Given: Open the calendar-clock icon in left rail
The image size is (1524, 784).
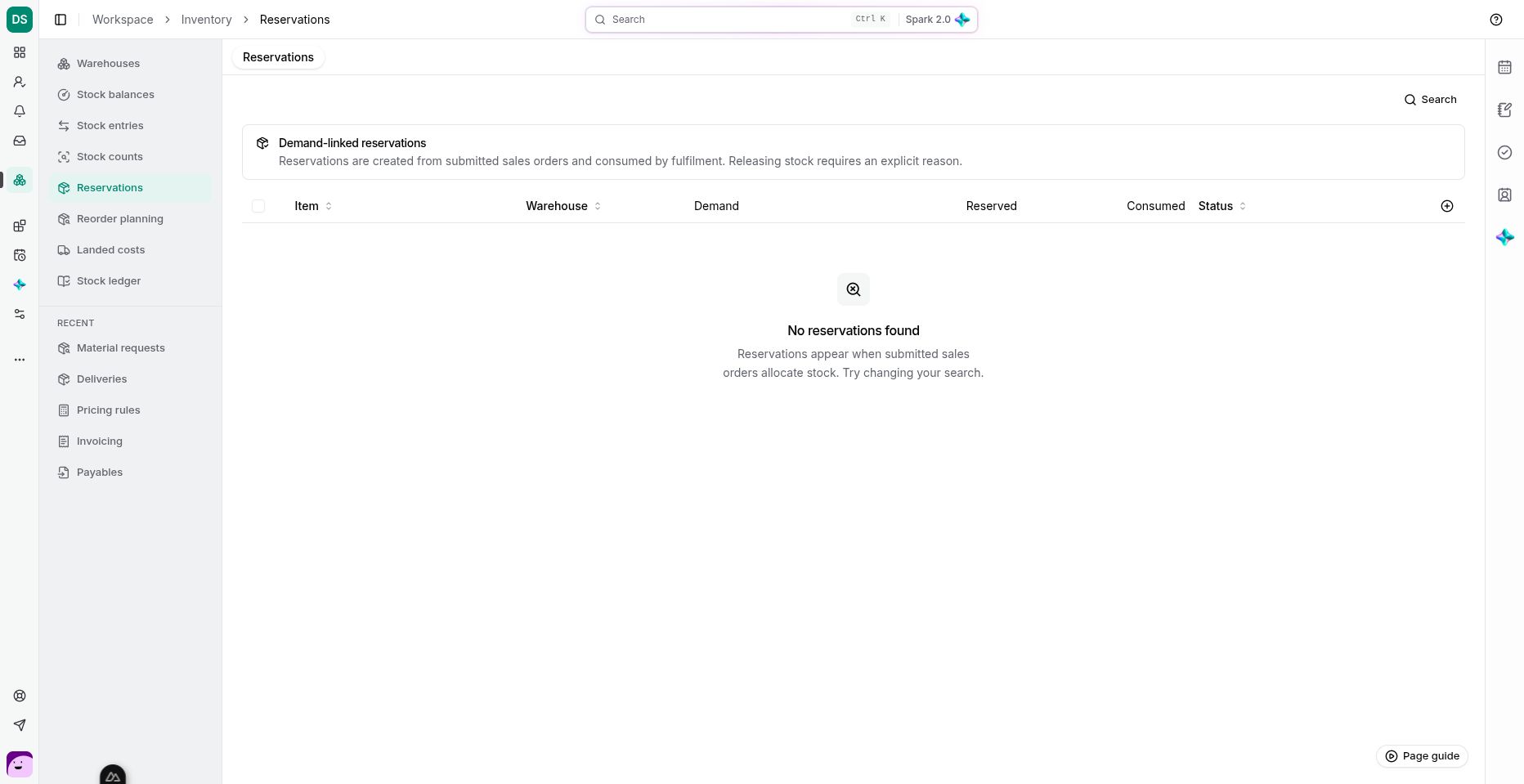Looking at the screenshot, I should 20,255.
